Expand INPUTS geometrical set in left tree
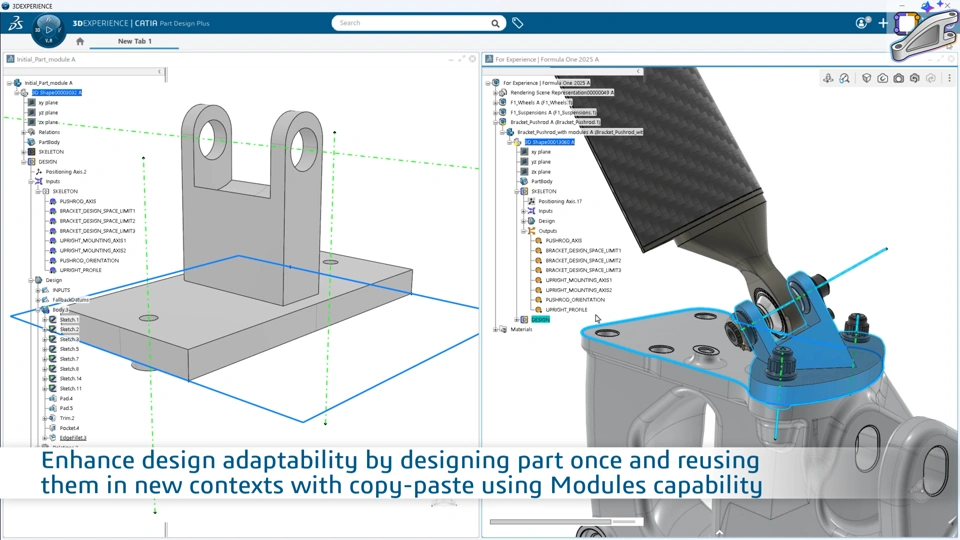Viewport: 960px width, 540px height. (x=38, y=290)
